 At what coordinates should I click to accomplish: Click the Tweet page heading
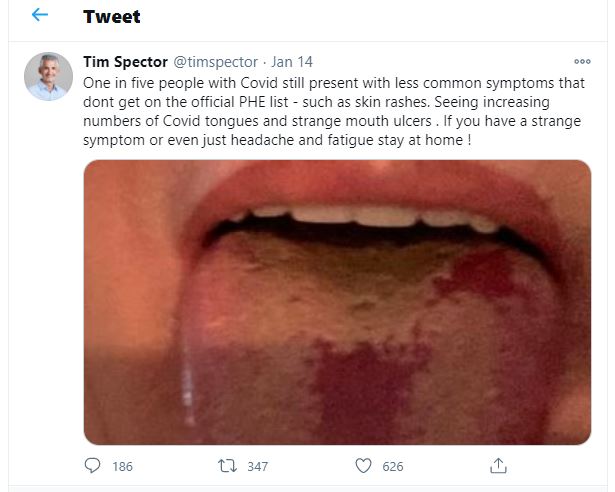pos(112,17)
